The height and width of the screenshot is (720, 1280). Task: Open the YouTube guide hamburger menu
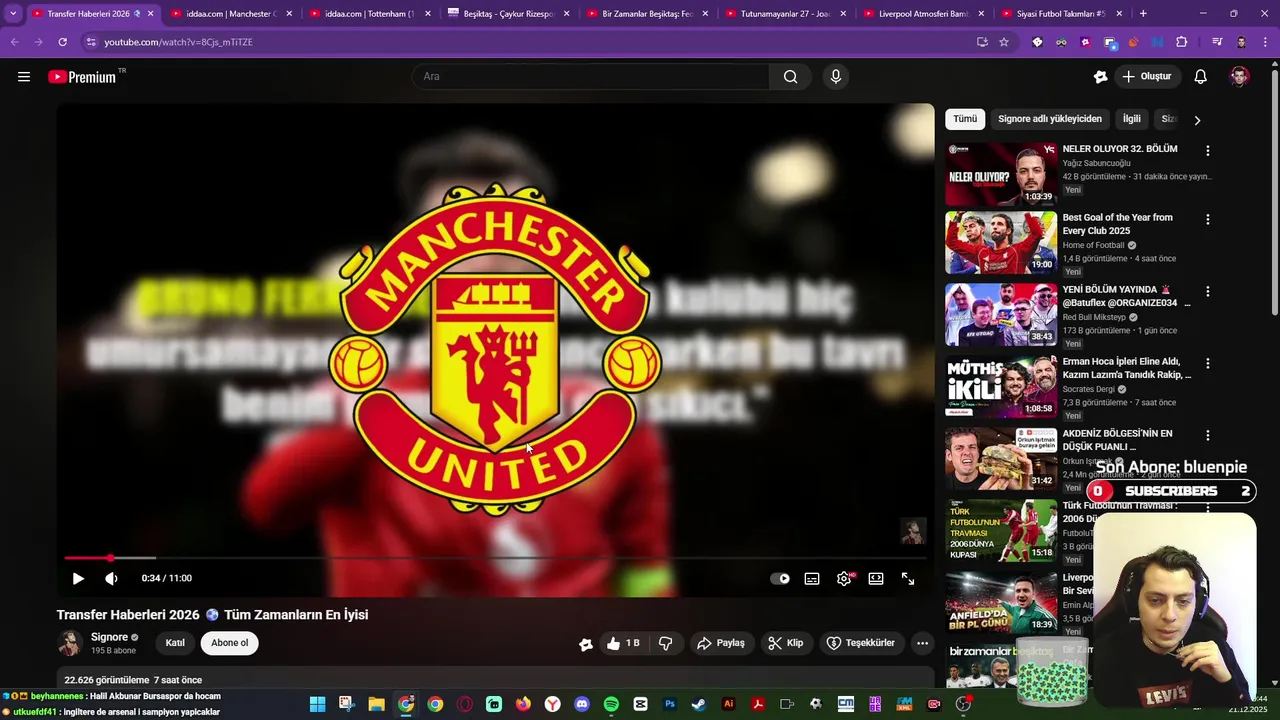point(24,77)
